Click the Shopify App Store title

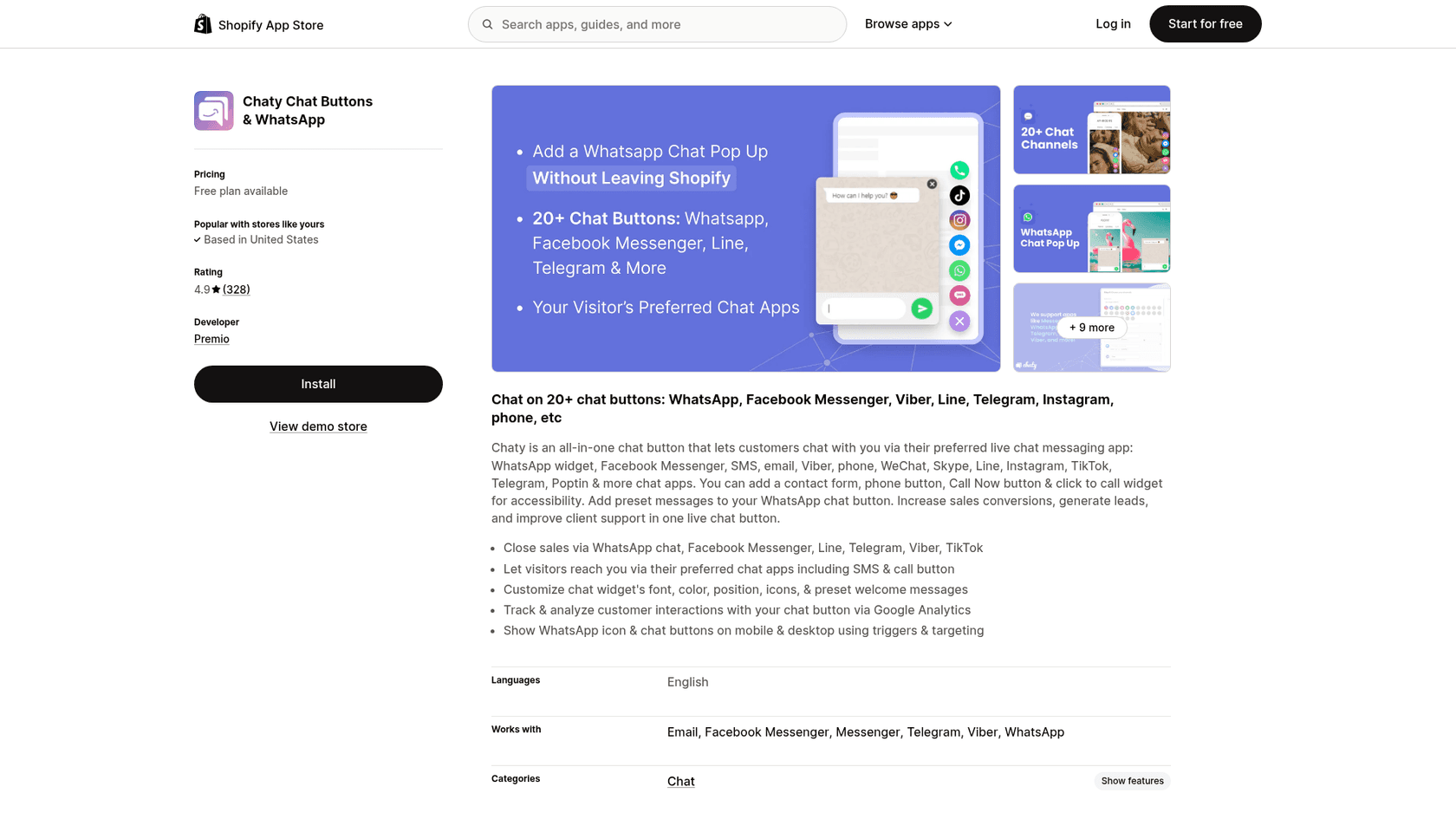coord(270,25)
